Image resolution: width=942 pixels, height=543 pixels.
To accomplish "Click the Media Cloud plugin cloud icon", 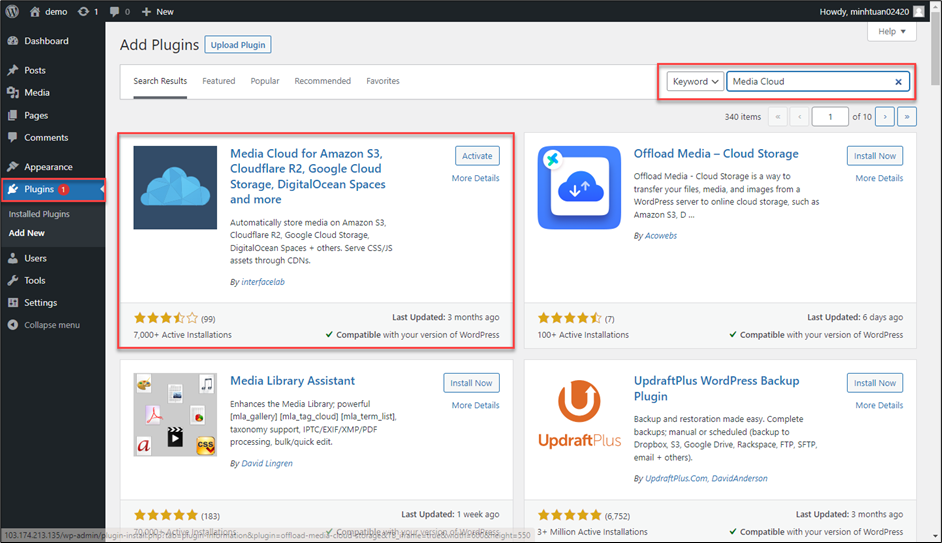I will (175, 188).
